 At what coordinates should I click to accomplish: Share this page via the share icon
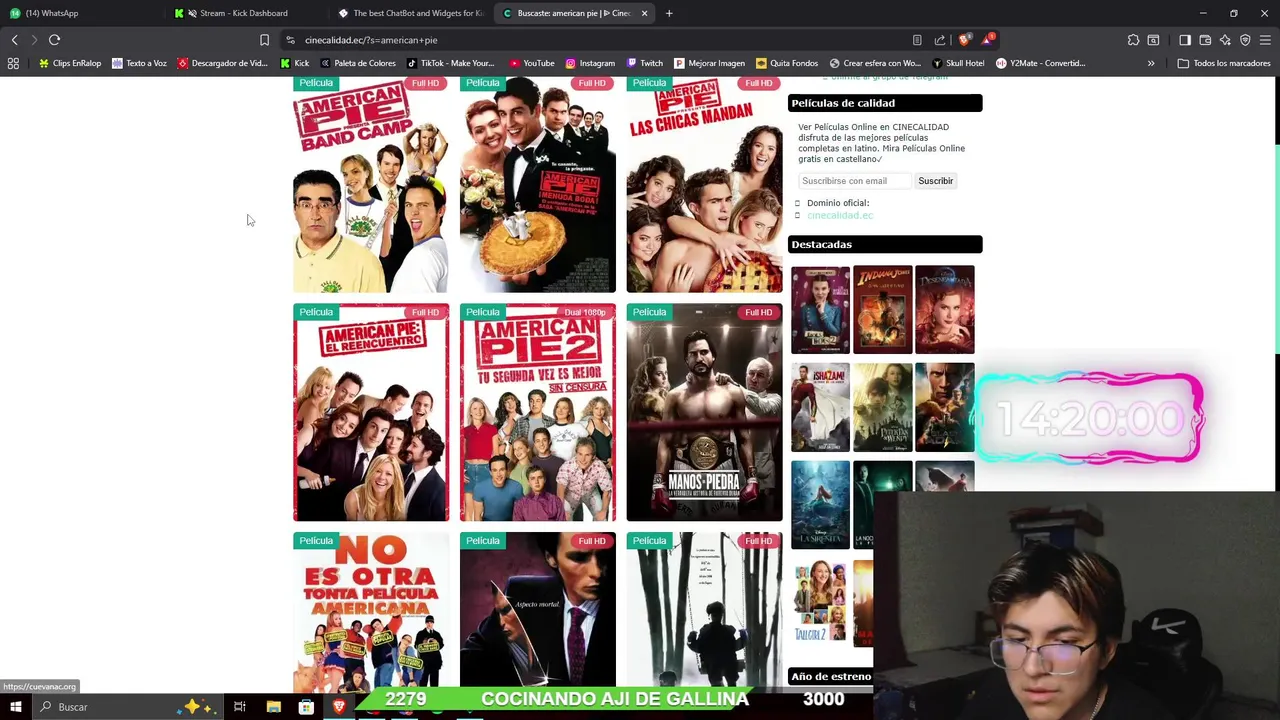[940, 40]
